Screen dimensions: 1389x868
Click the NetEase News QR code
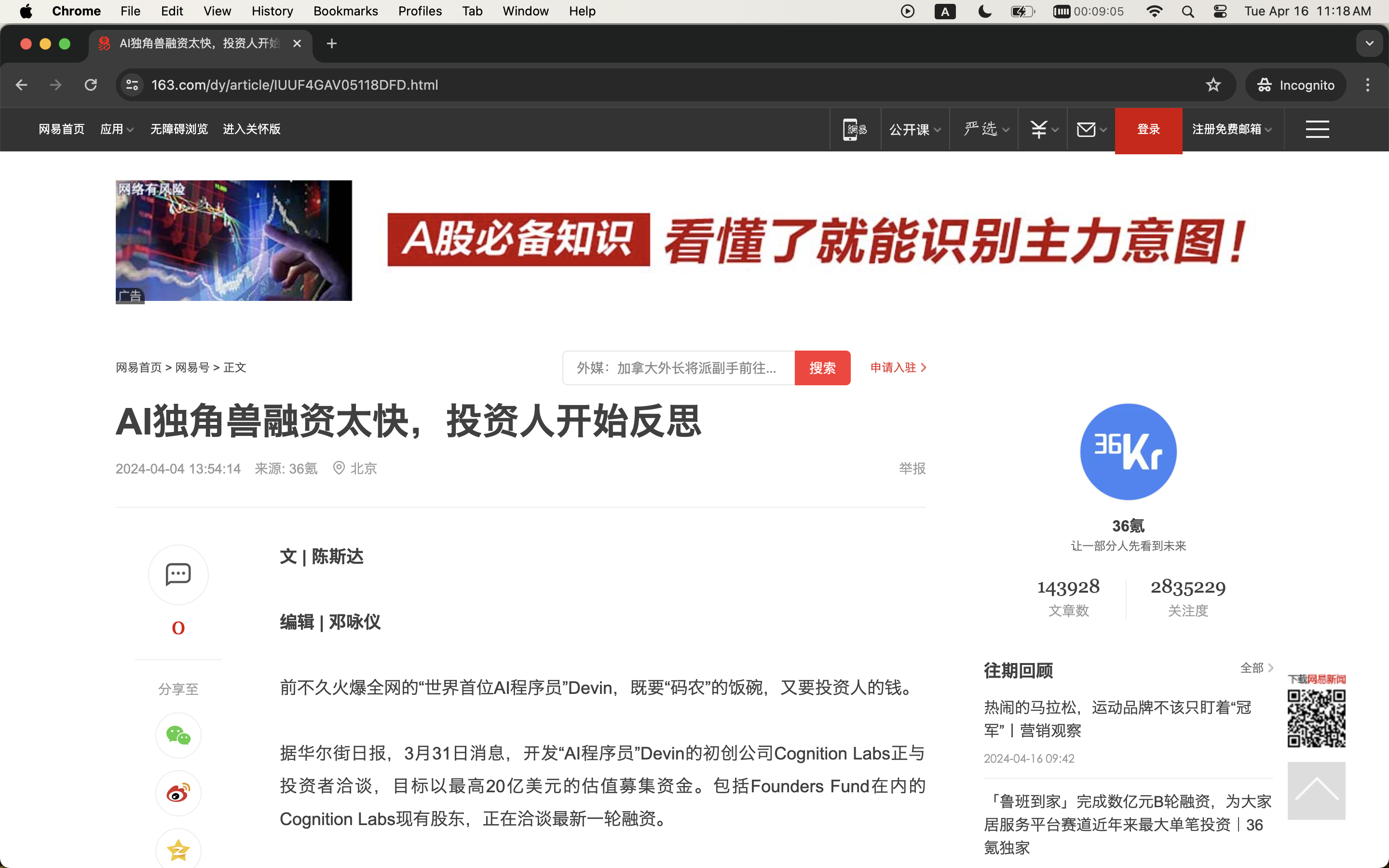click(x=1316, y=718)
